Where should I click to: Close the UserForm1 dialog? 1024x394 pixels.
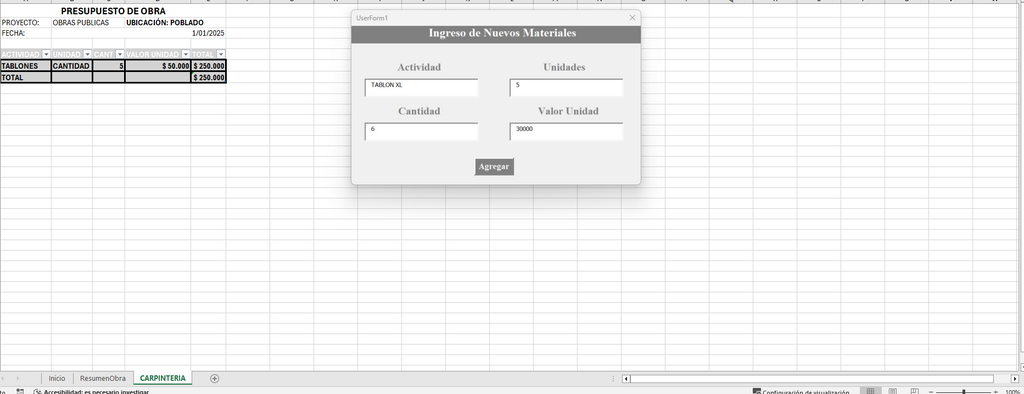[632, 18]
